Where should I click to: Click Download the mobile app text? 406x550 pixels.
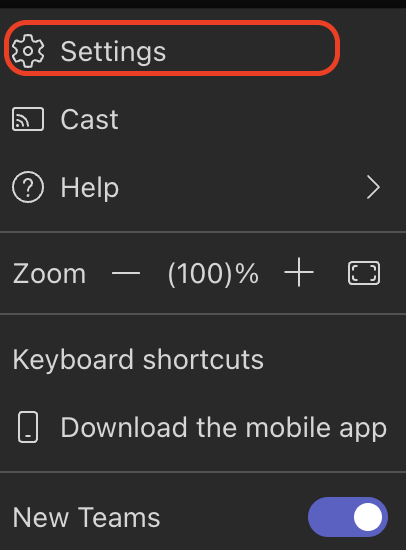(x=224, y=428)
